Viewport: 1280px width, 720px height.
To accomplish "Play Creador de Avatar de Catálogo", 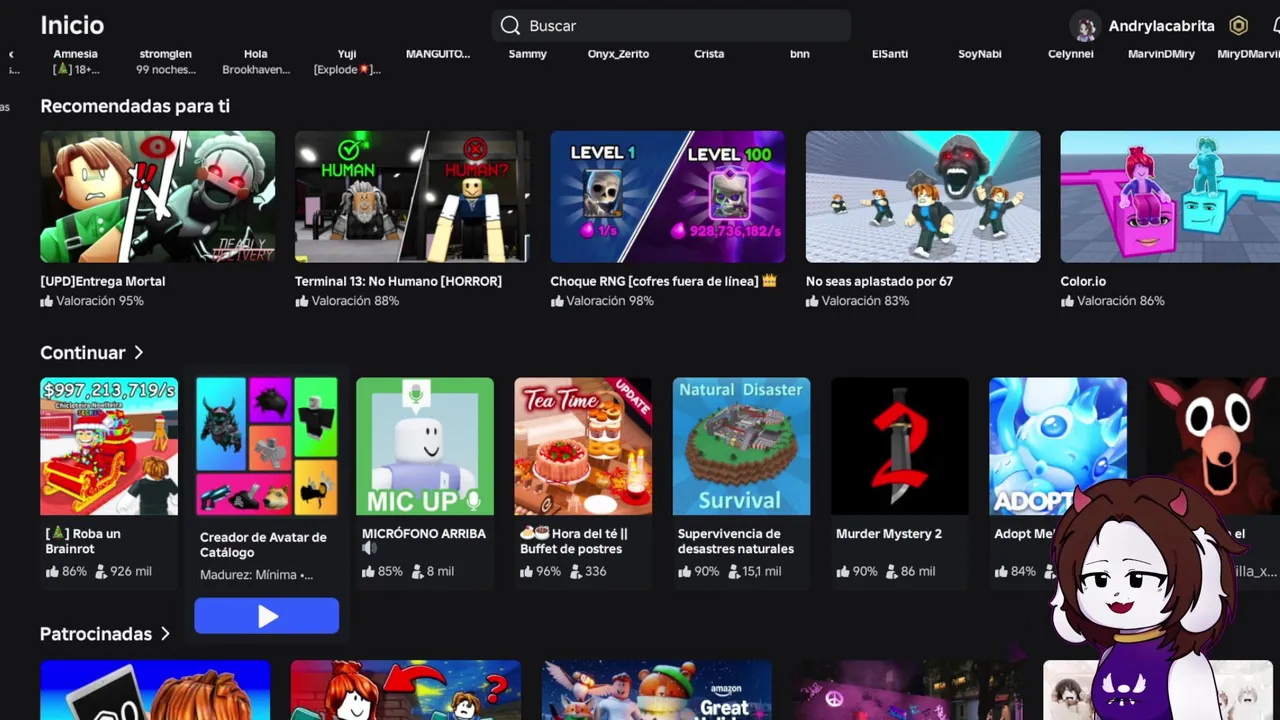I will 267,616.
